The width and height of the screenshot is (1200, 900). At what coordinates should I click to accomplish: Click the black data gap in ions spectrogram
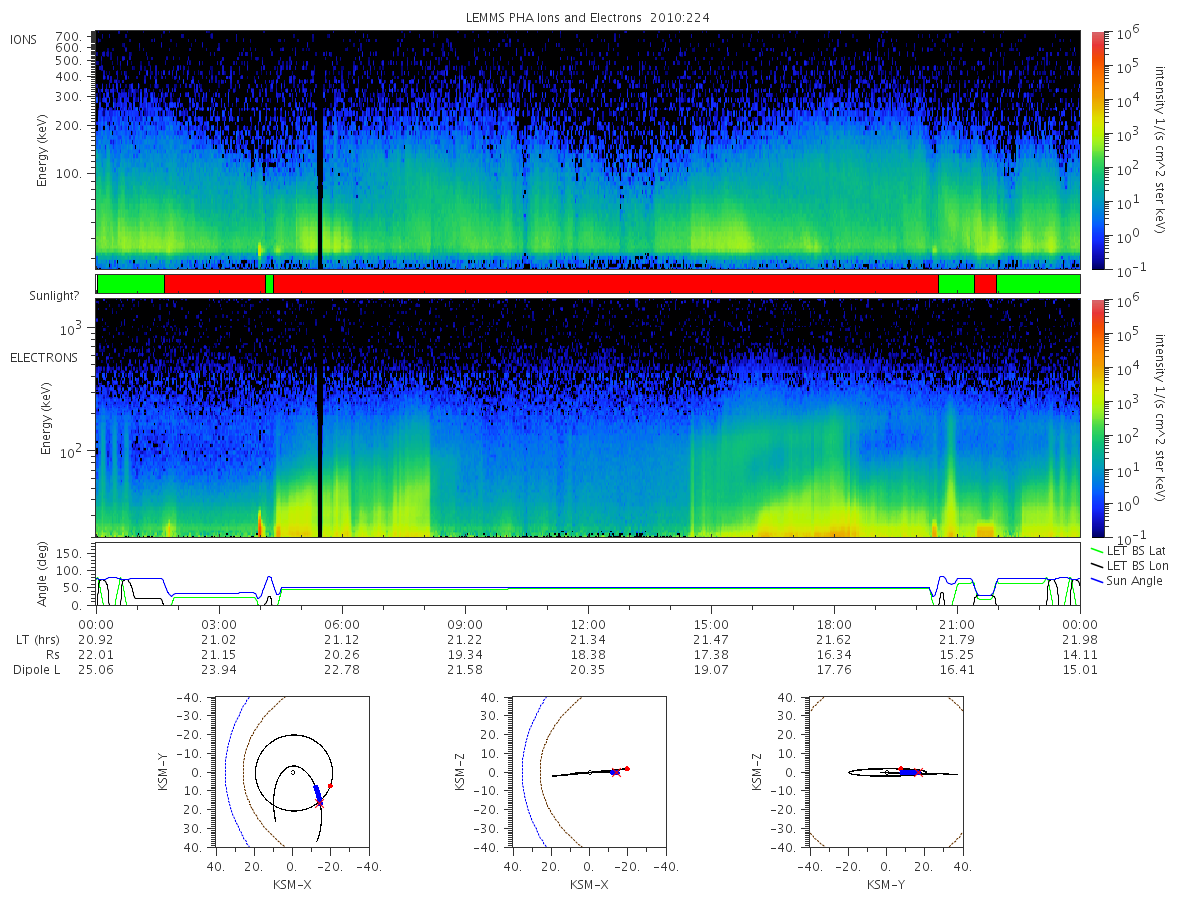point(320,150)
